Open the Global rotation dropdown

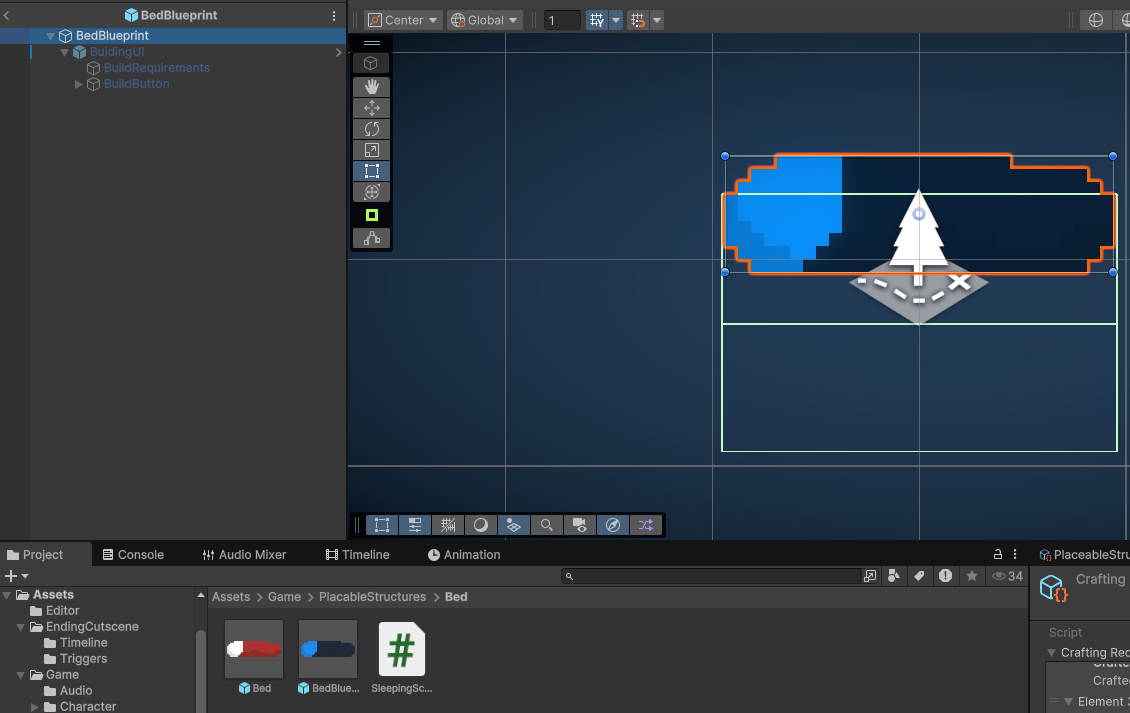(485, 20)
